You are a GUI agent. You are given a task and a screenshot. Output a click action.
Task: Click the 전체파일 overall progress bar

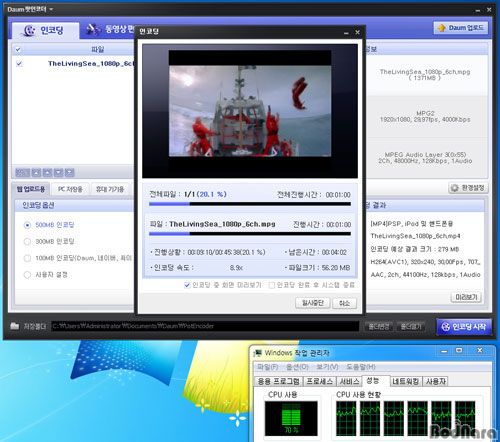(250, 204)
